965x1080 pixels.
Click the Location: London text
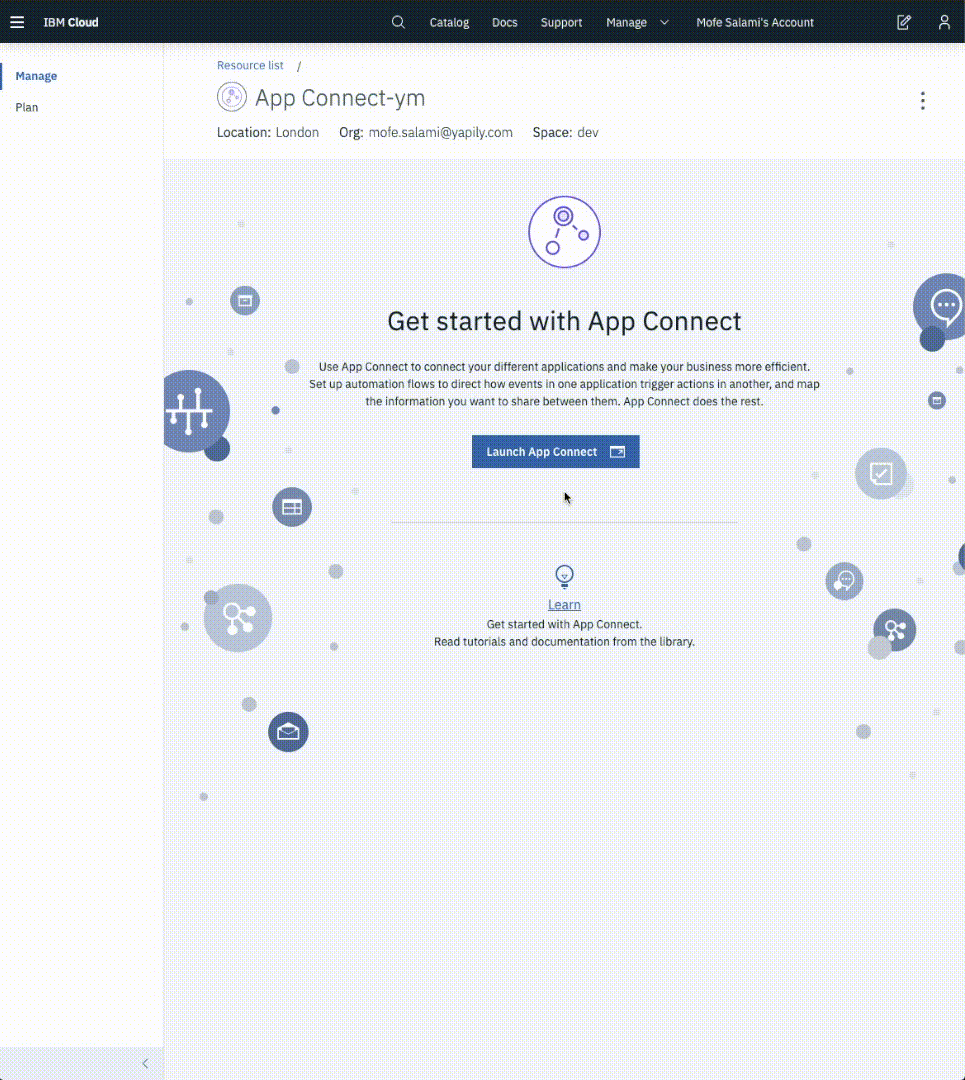pos(268,132)
